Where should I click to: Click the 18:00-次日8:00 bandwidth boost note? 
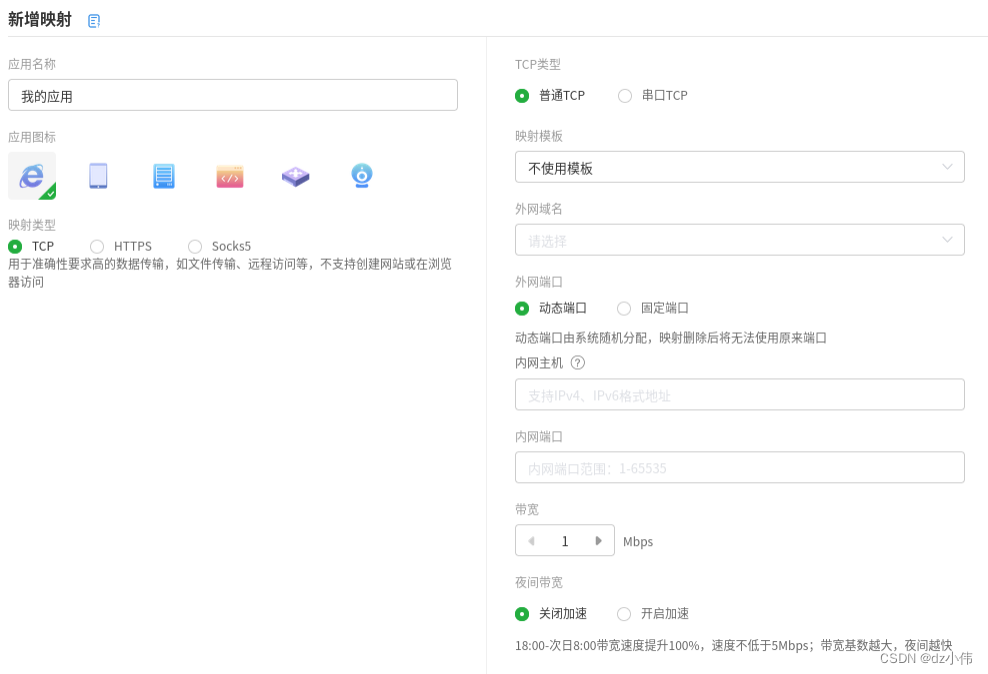[733, 646]
